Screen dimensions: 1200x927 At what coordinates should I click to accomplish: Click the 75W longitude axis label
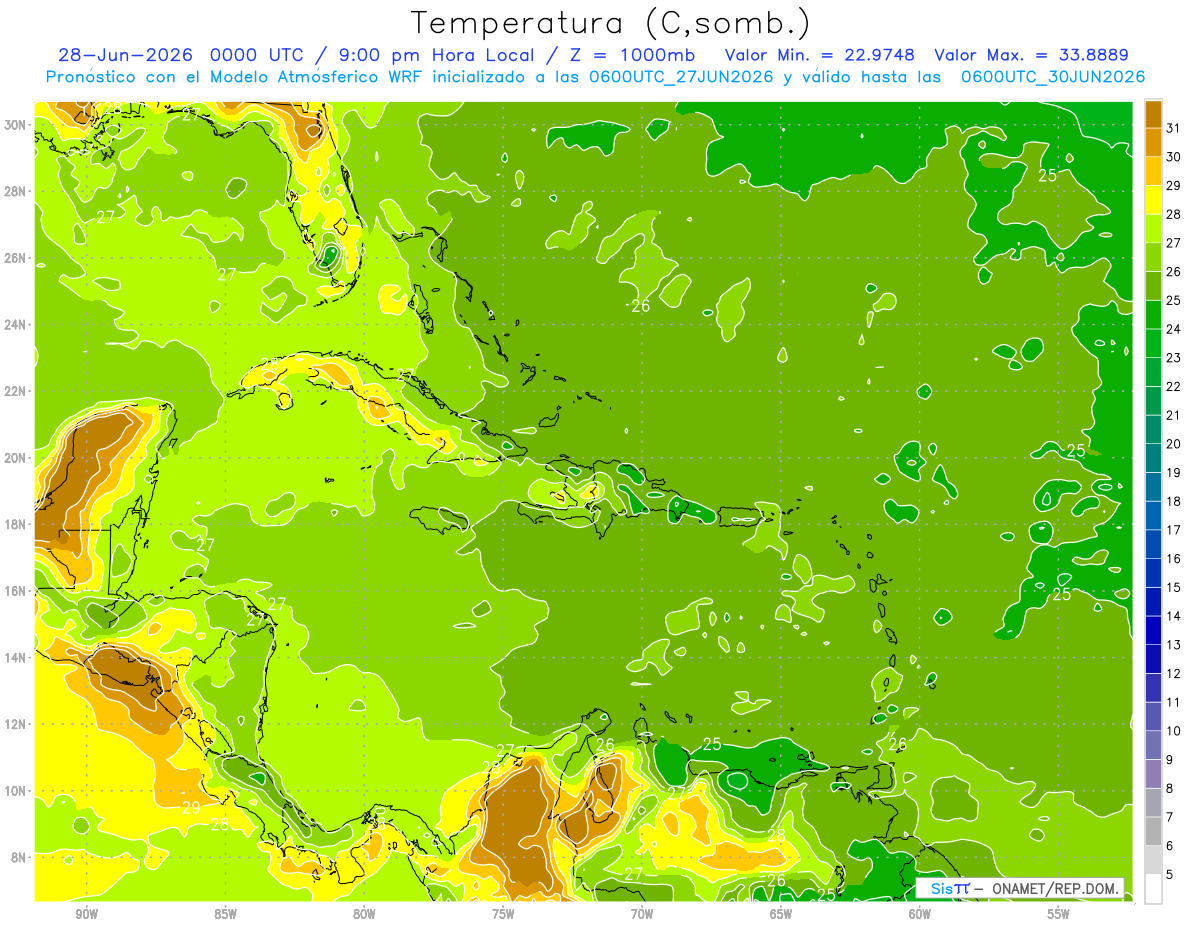503,913
